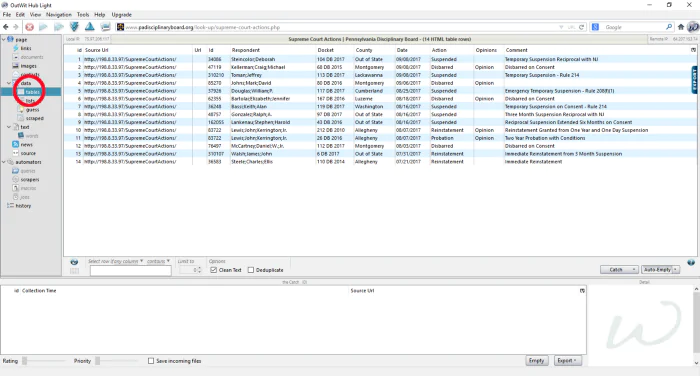Click the Auto-Empty button
The height and width of the screenshot is (376, 700).
pos(657,270)
